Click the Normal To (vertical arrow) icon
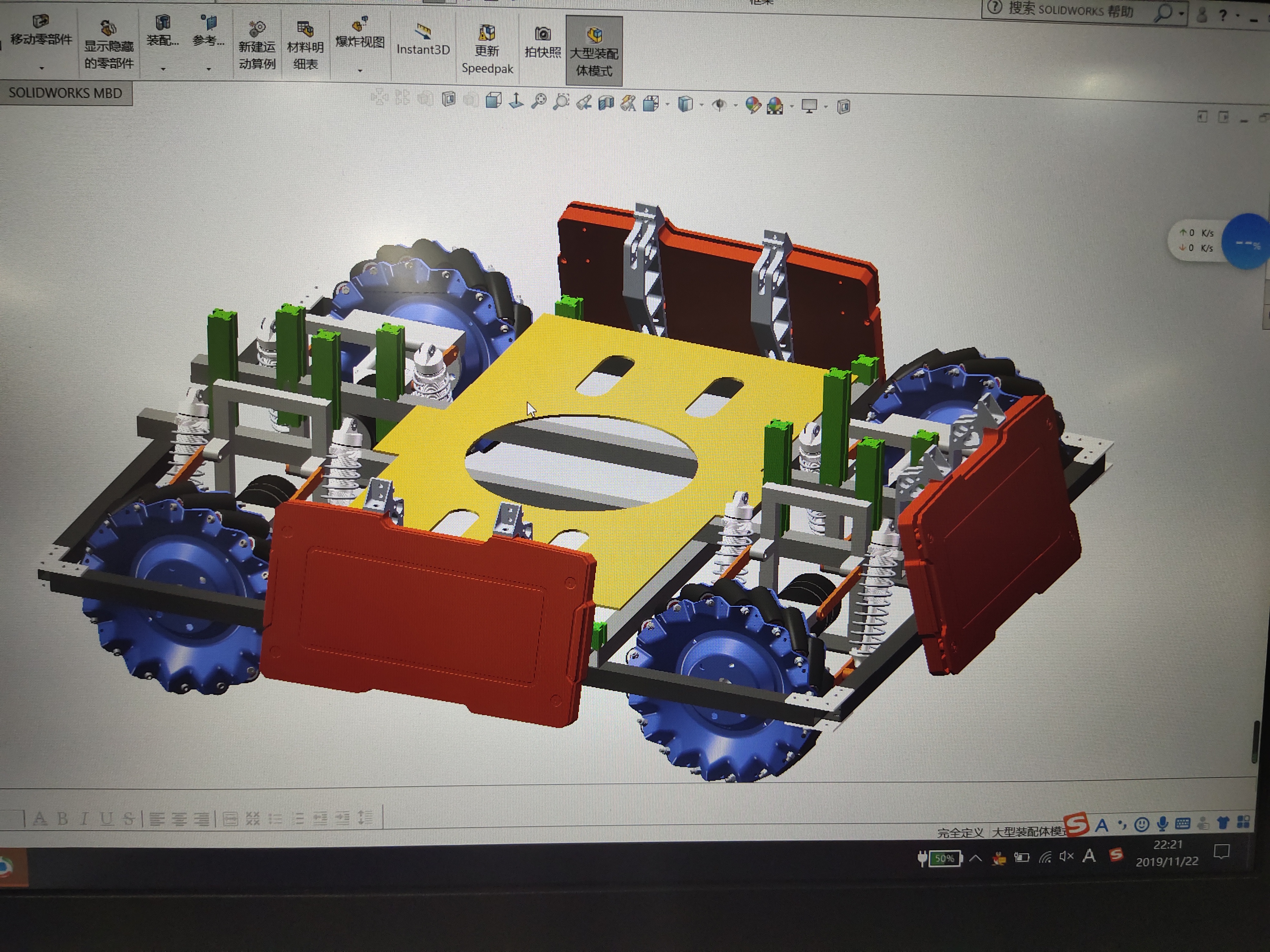1270x952 pixels. click(x=516, y=101)
